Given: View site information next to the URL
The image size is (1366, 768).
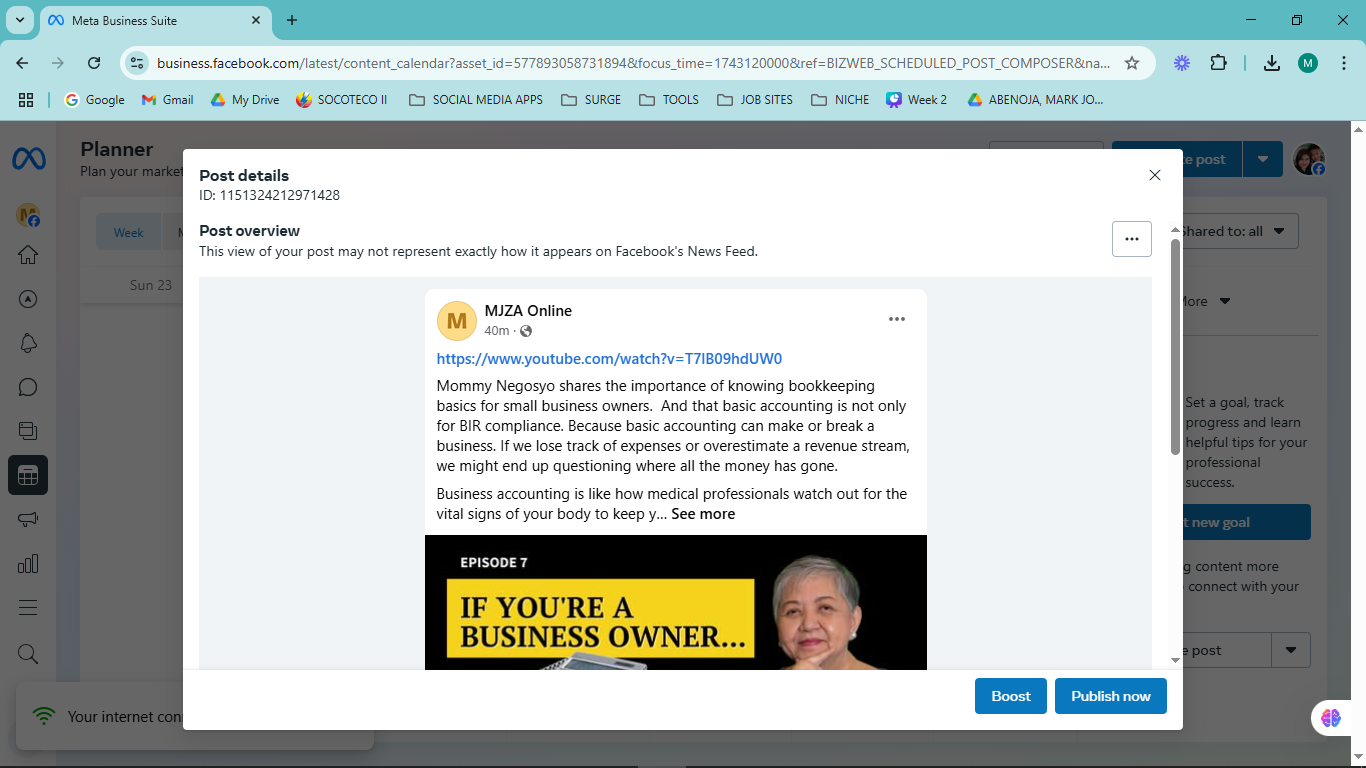Looking at the screenshot, I should click(137, 63).
